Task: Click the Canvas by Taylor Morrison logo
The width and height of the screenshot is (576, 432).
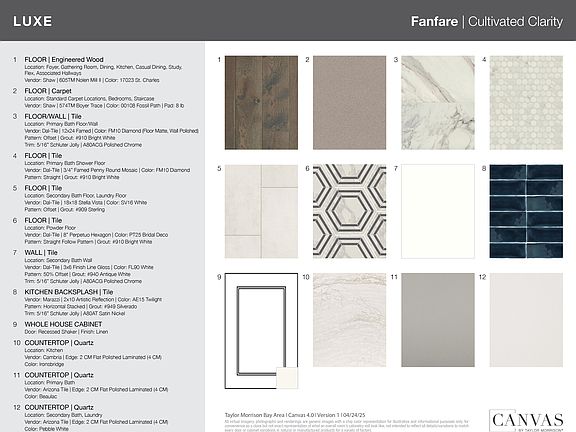Action: coord(528,420)
